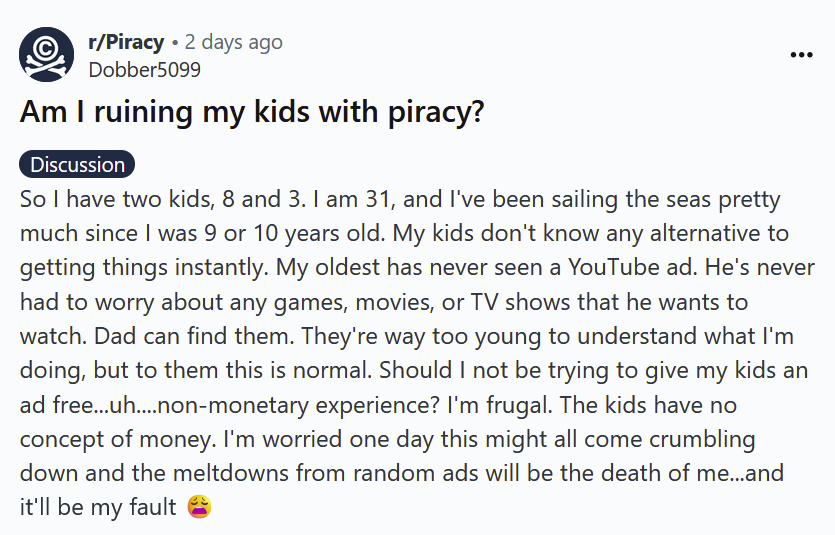The image size is (835, 535).
Task: Click the text 'I'm frugal.' in the post
Action: pyautogui.click(x=500, y=405)
